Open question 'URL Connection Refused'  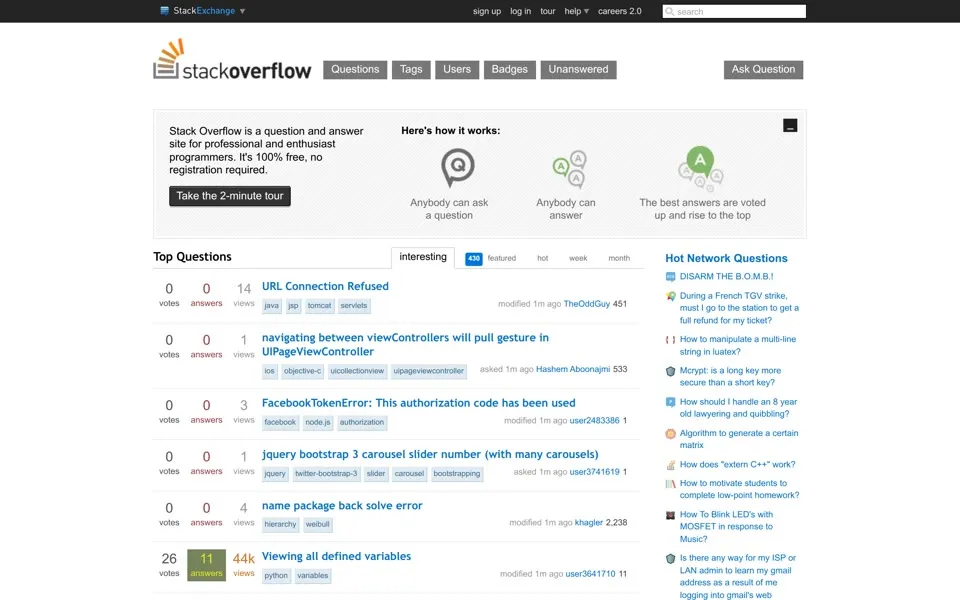[x=325, y=287]
